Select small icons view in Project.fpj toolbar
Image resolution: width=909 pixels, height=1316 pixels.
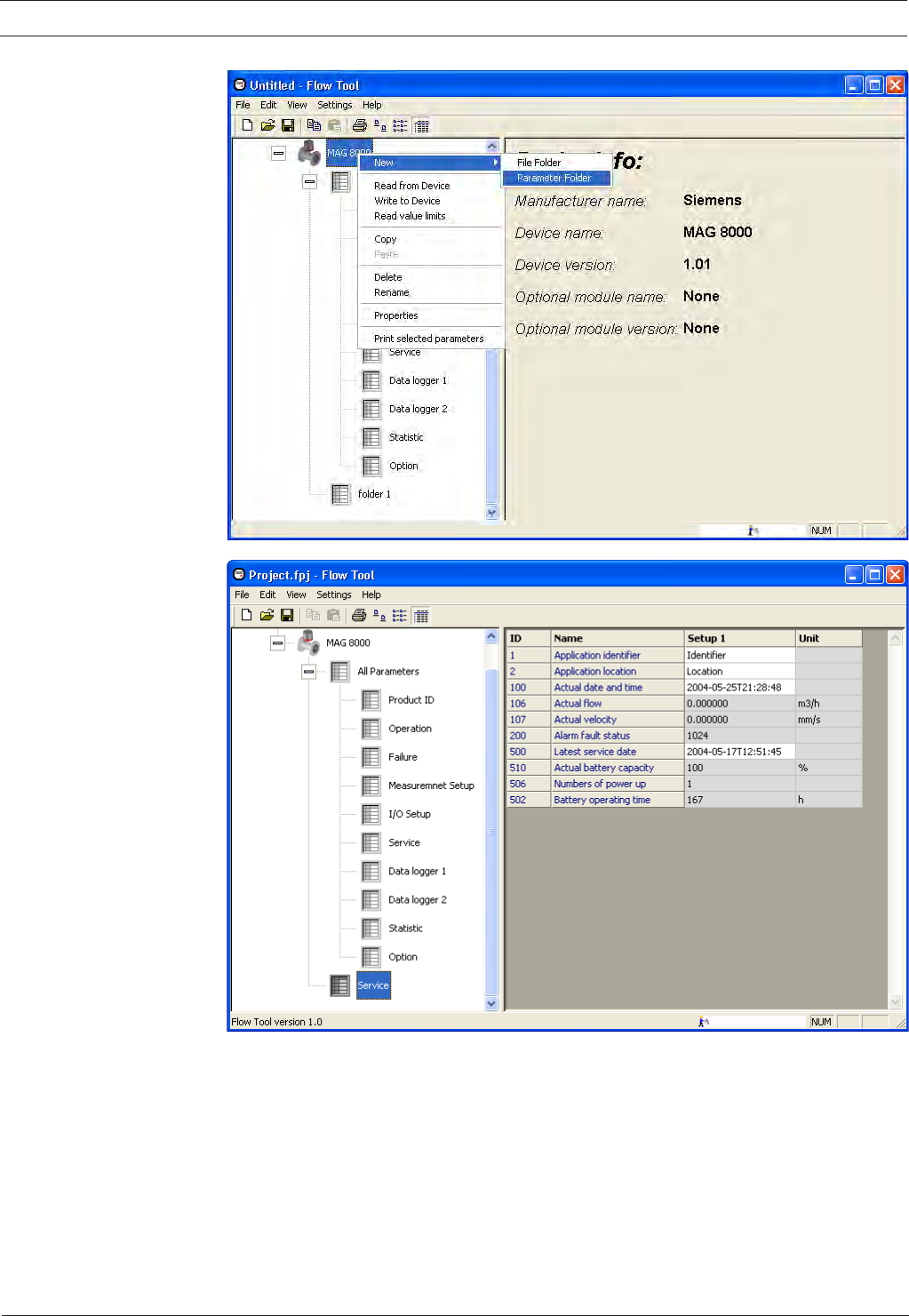click(380, 615)
